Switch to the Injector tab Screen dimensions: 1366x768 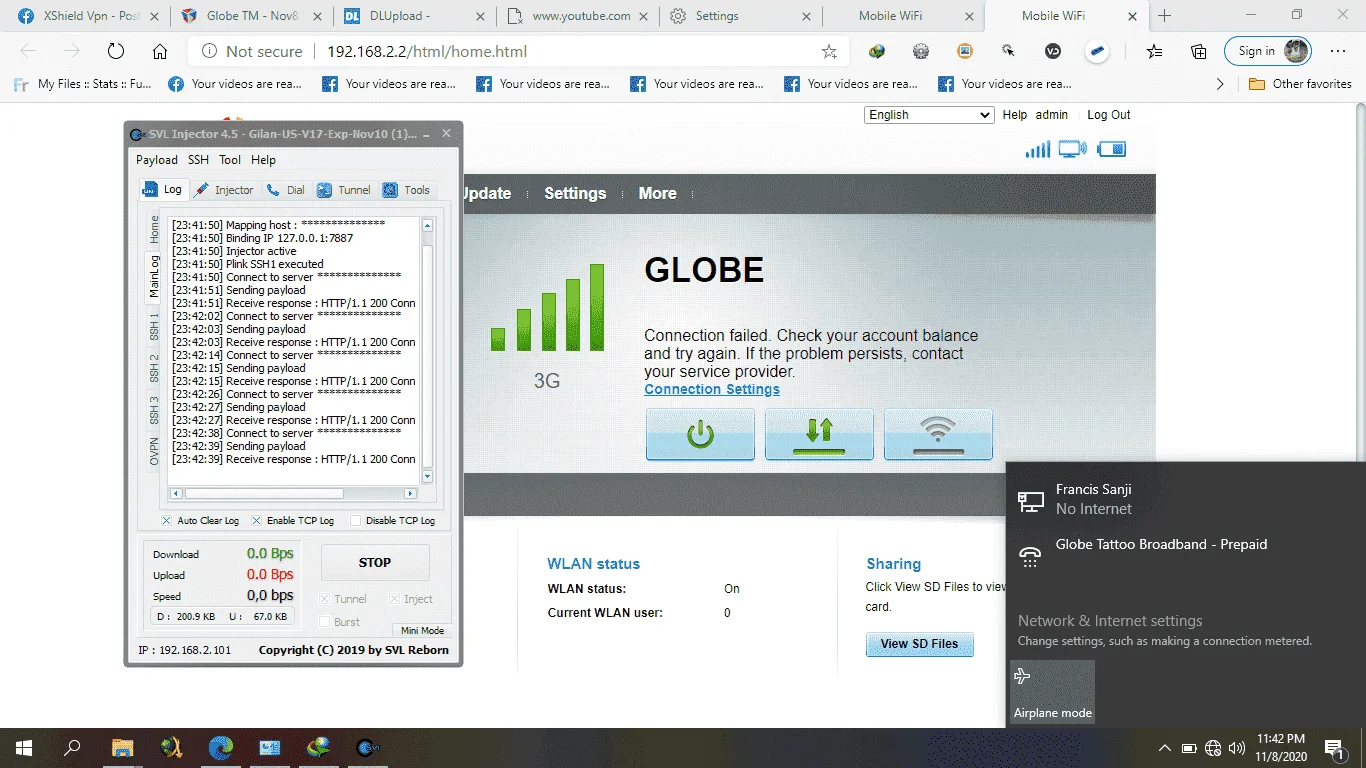coord(225,190)
